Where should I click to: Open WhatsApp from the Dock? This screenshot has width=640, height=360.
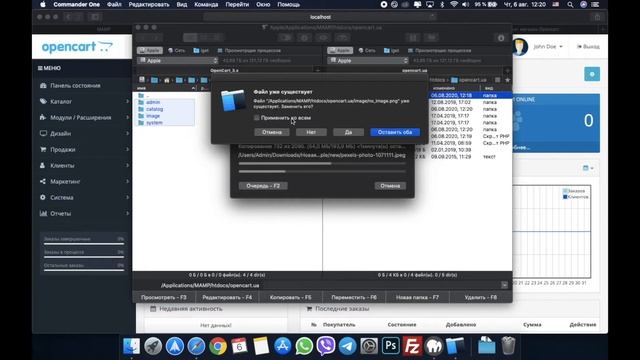click(304, 346)
